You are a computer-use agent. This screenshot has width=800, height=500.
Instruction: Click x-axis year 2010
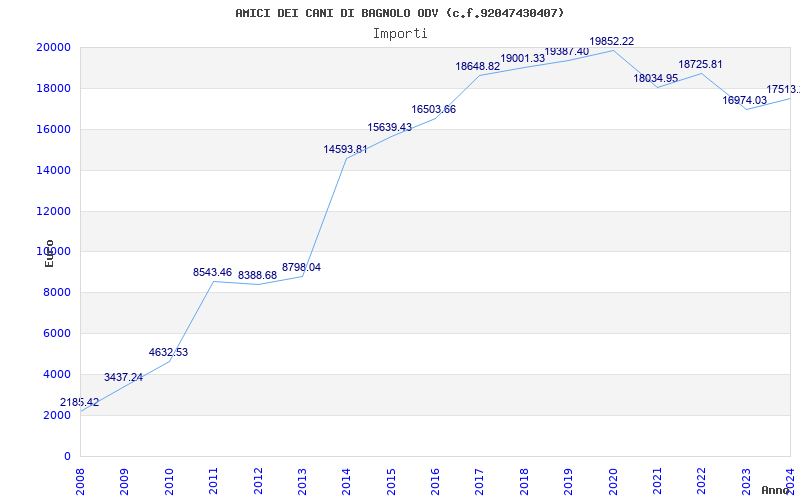coord(169,482)
